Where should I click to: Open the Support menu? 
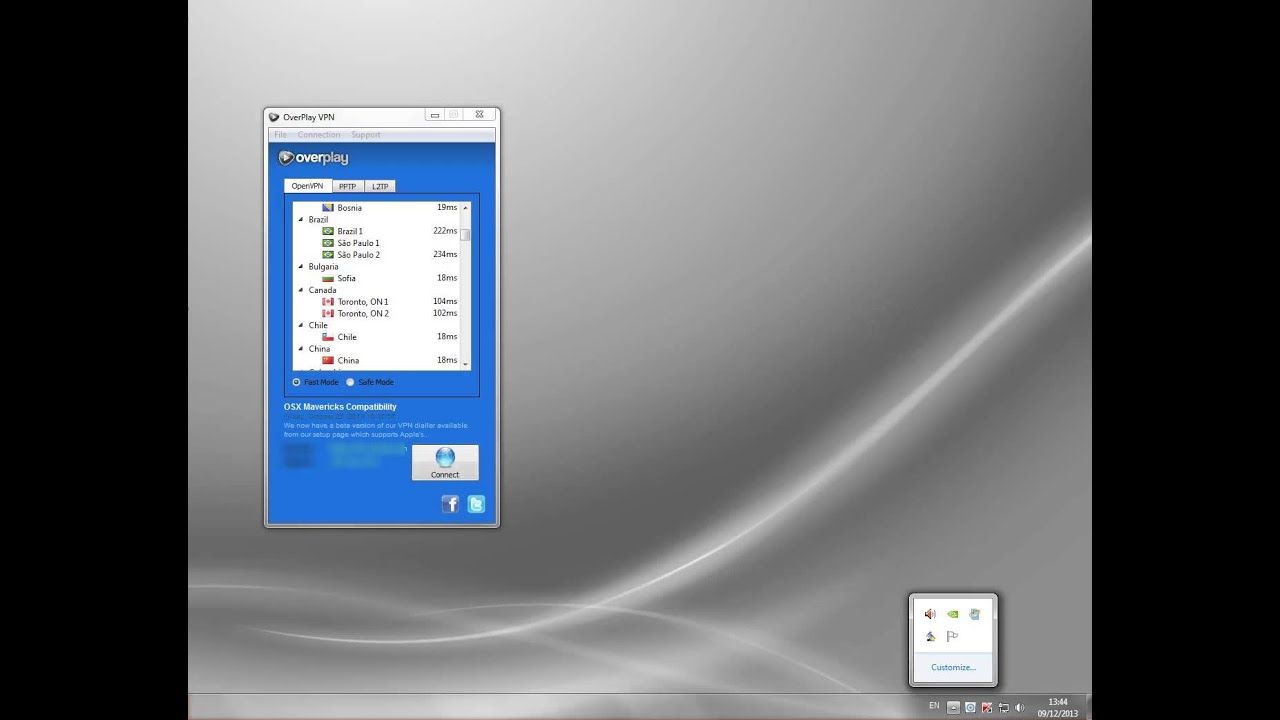point(366,135)
